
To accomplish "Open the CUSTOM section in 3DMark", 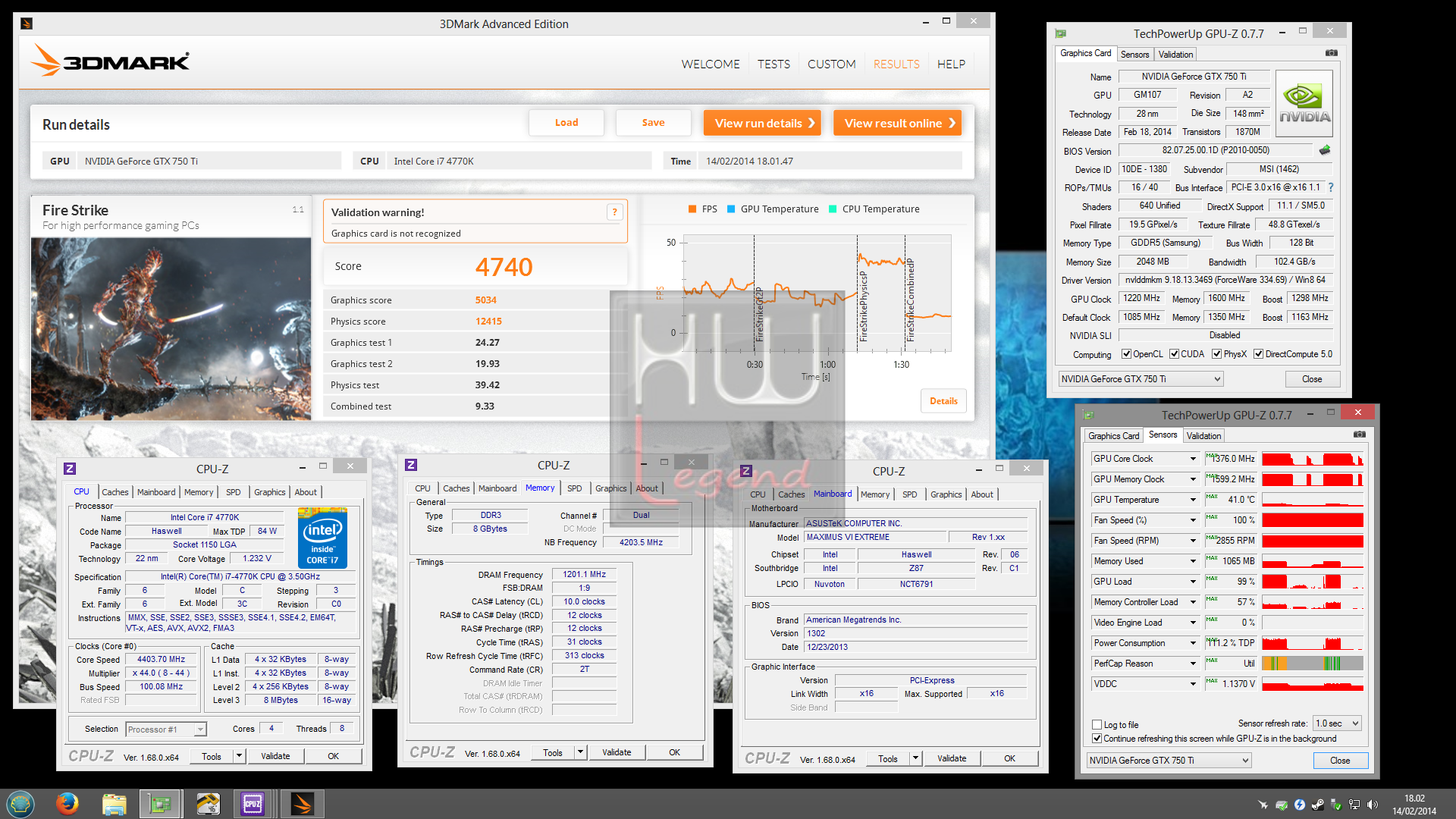I will click(x=831, y=64).
